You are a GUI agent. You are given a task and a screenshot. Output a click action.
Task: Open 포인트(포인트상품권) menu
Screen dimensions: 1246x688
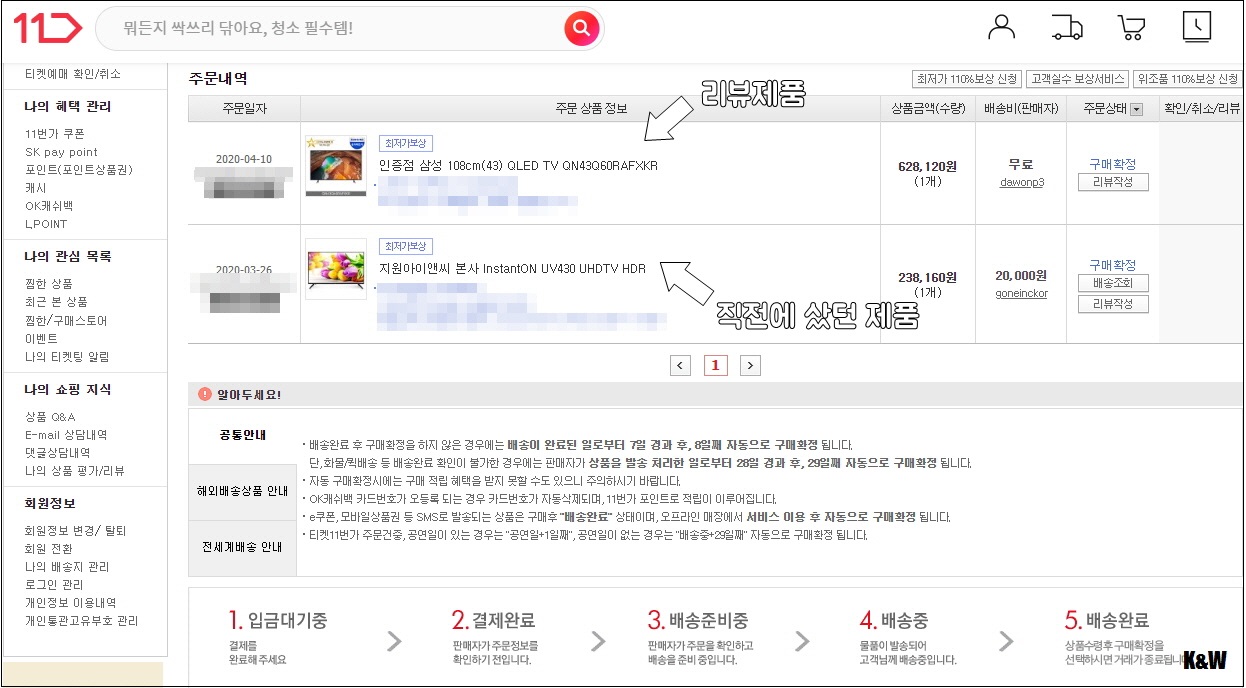(79, 170)
